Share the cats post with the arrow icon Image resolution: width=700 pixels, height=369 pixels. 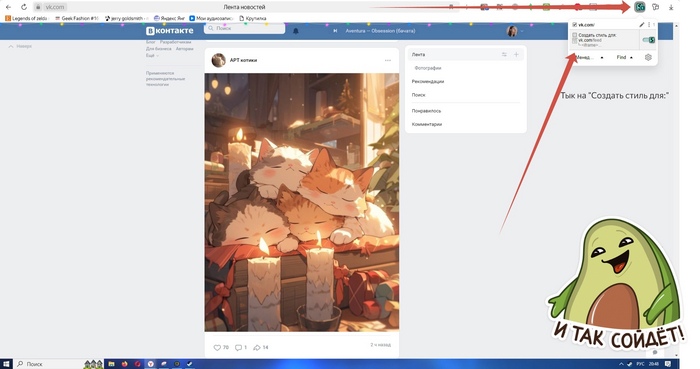257,347
